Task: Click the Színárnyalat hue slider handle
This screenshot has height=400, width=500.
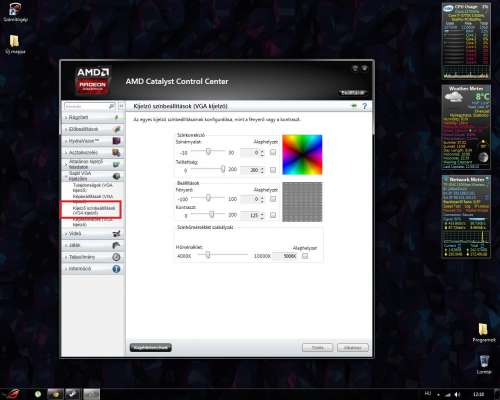Action: (x=208, y=152)
